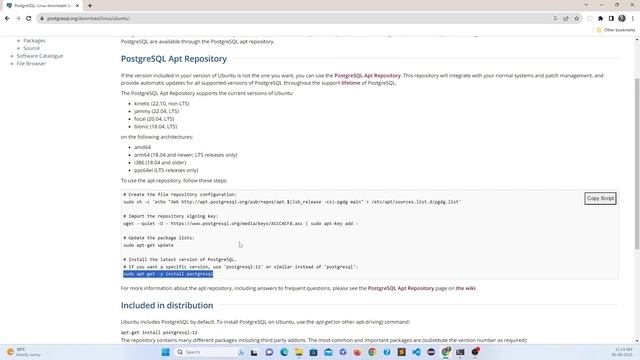Click the 'i386 (18.04 and older)' item
Screen dimensions: 640x360
point(160,162)
